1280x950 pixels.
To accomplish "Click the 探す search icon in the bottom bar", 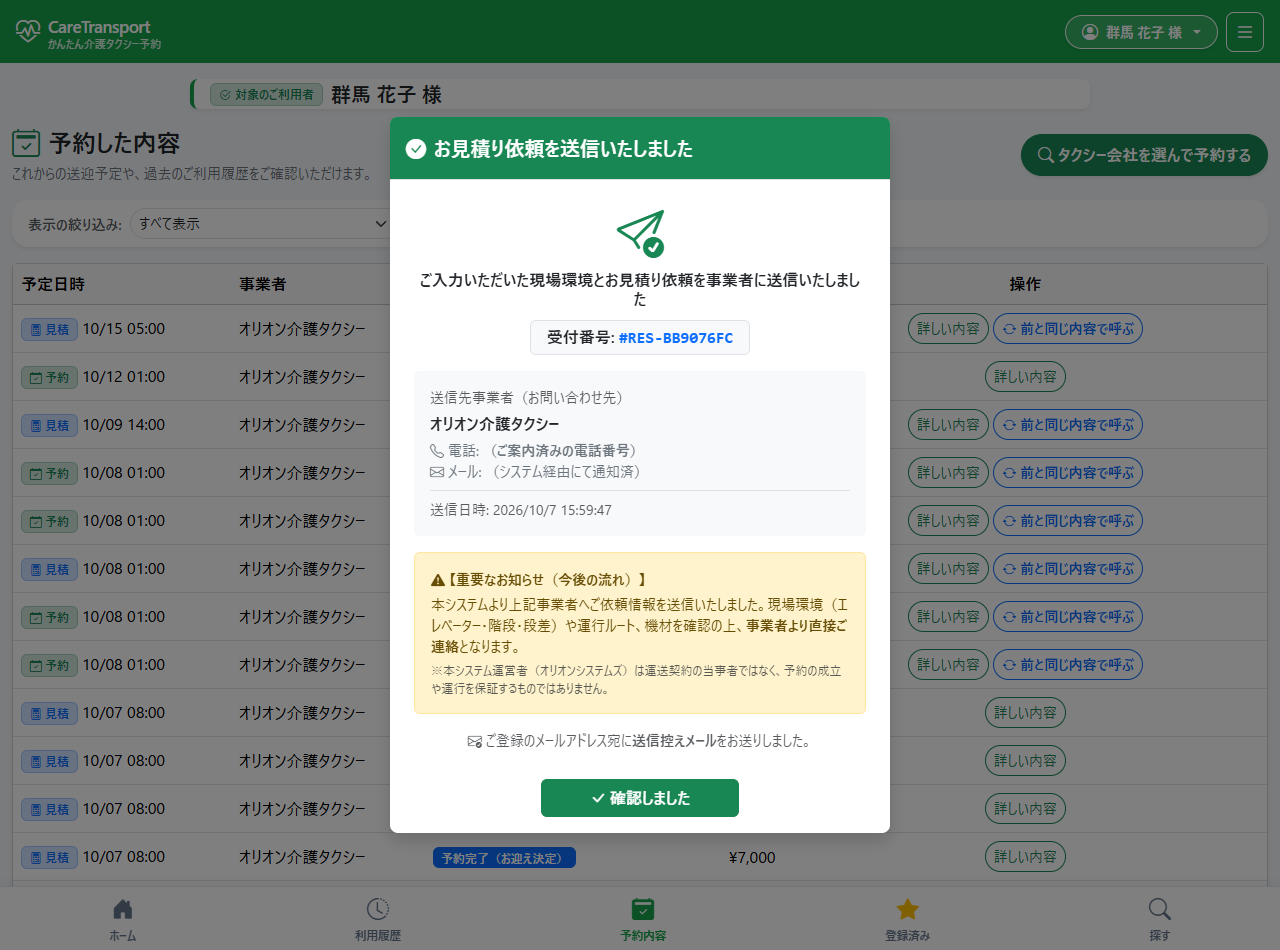I will coord(1159,909).
